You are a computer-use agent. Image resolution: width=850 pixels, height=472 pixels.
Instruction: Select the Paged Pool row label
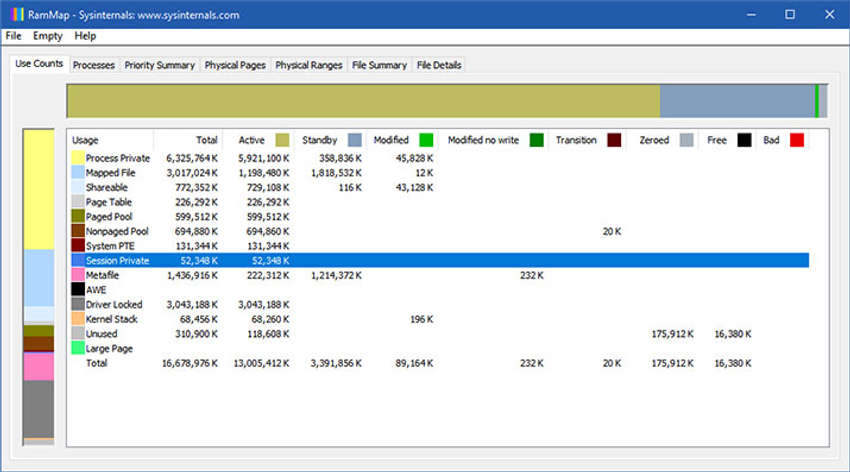[109, 217]
